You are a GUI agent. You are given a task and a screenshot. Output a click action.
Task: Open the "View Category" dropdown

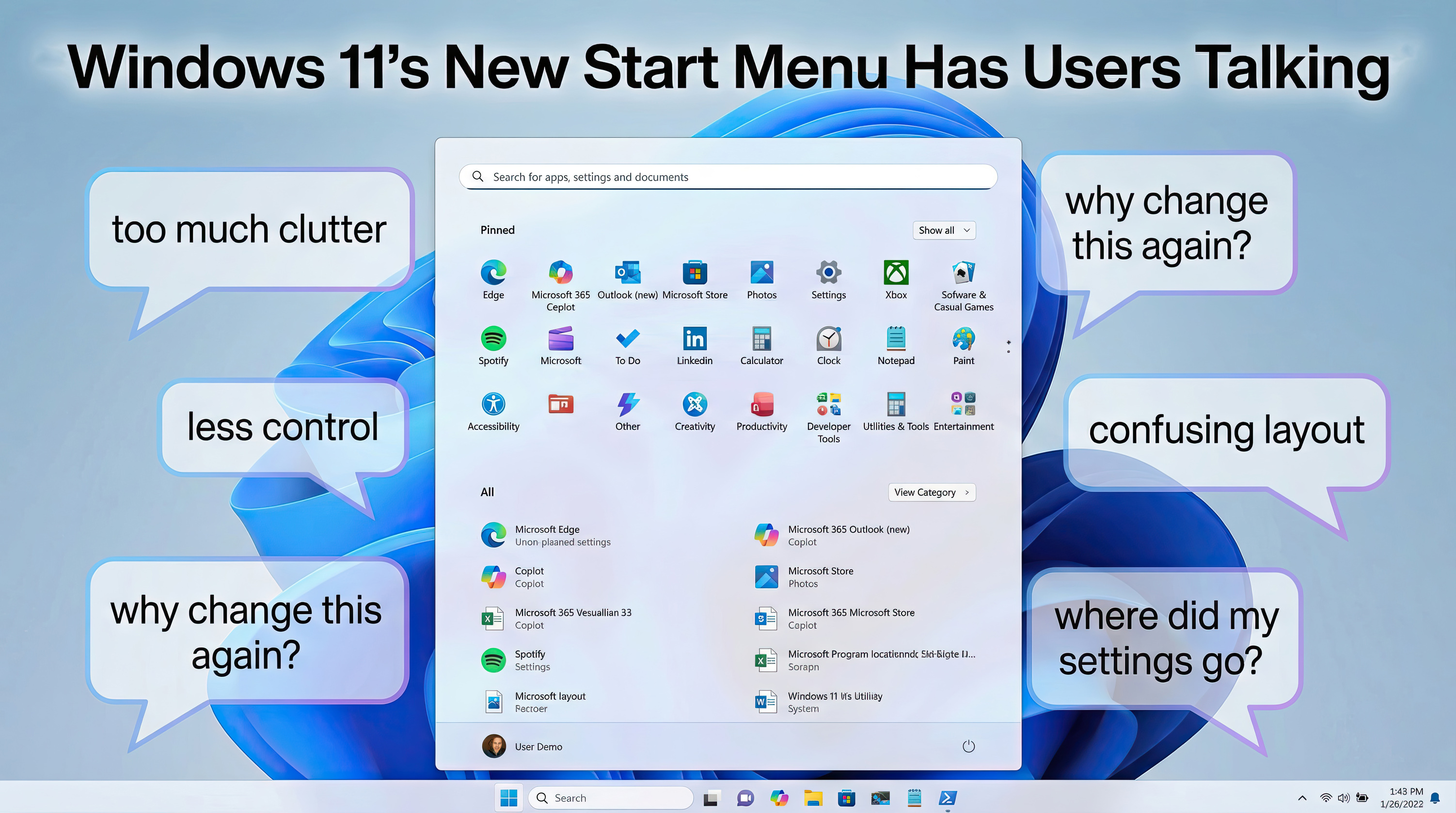click(932, 492)
